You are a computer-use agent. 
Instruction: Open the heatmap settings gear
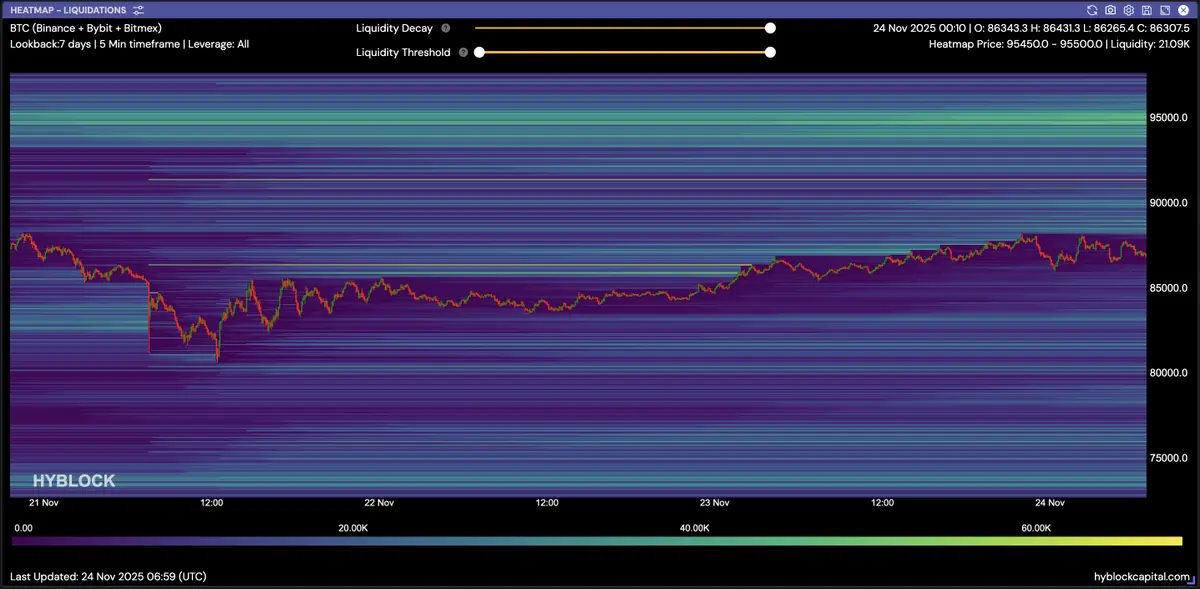click(x=1128, y=10)
